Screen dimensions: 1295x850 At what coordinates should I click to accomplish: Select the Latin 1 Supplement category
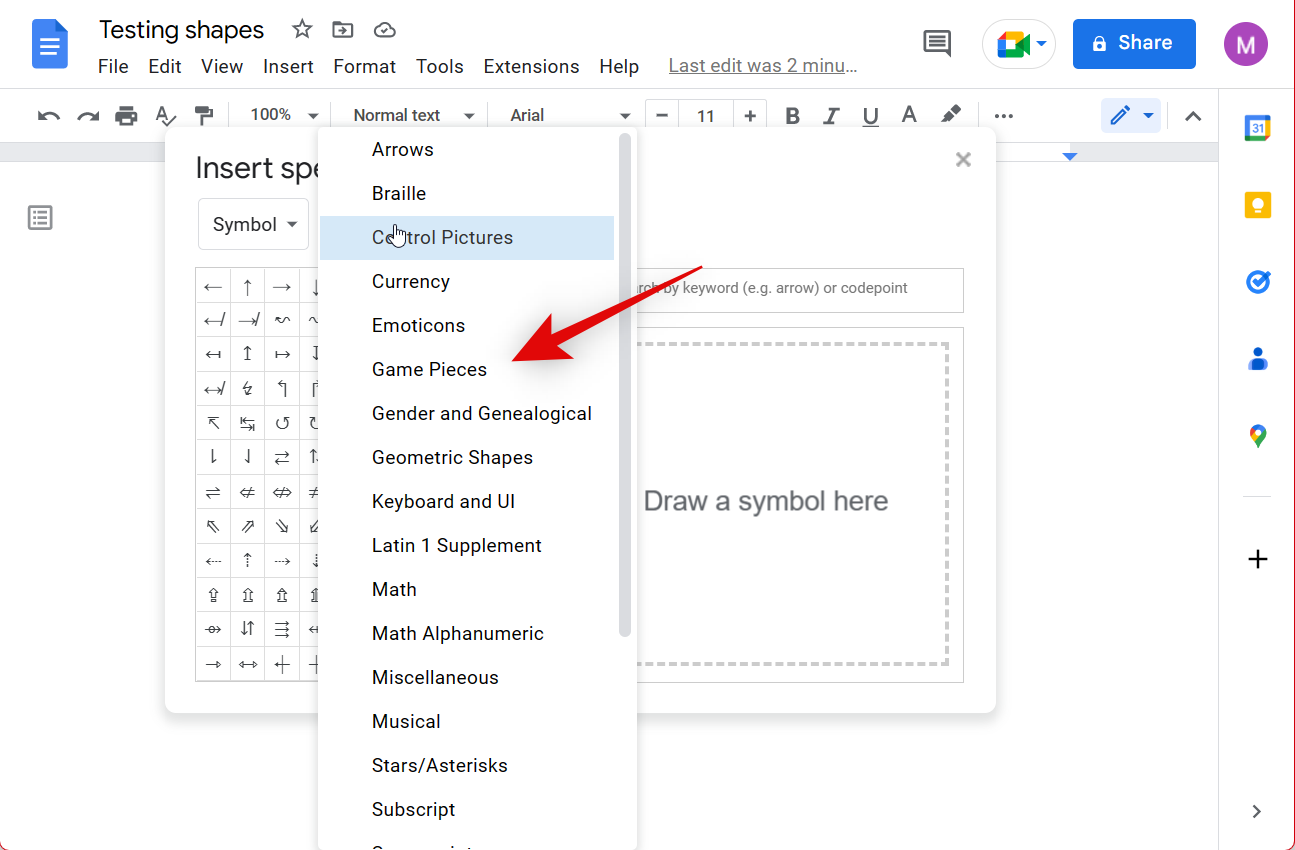[467, 545]
